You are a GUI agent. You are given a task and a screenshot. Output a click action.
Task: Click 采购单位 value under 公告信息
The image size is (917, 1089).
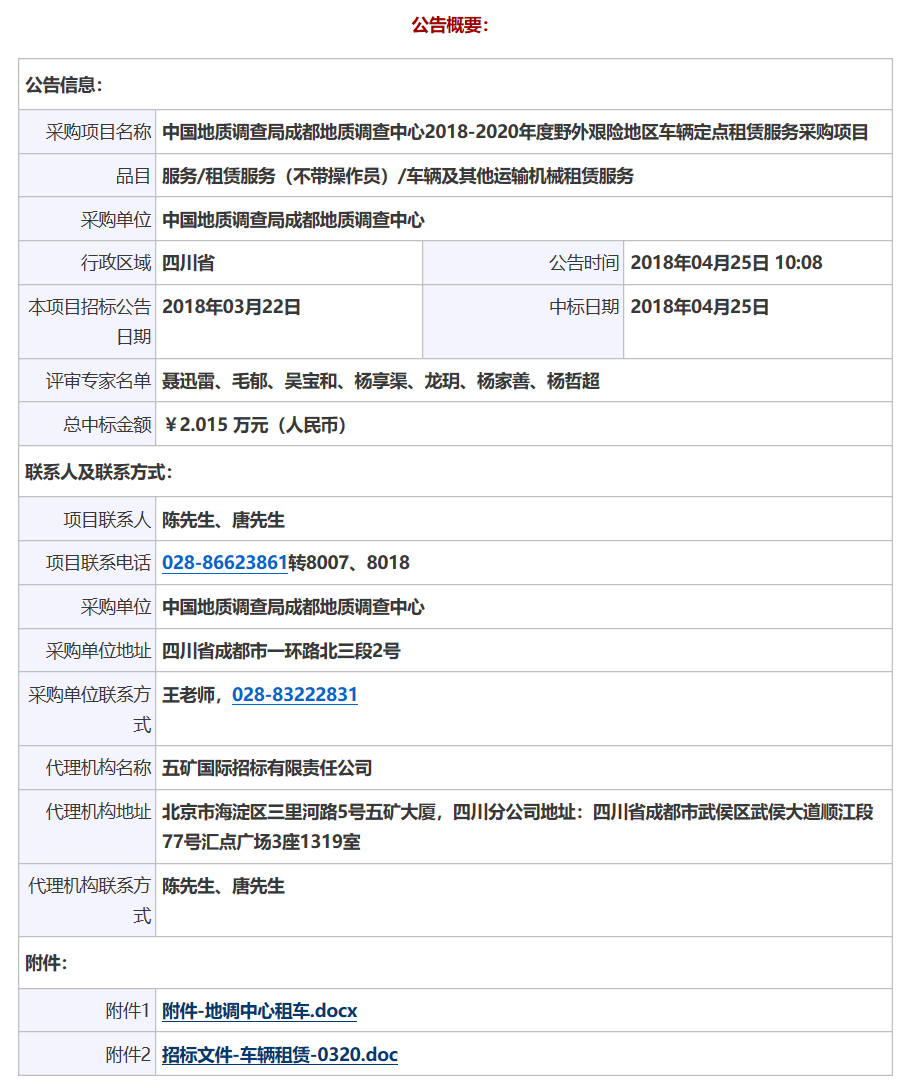[x=292, y=220]
